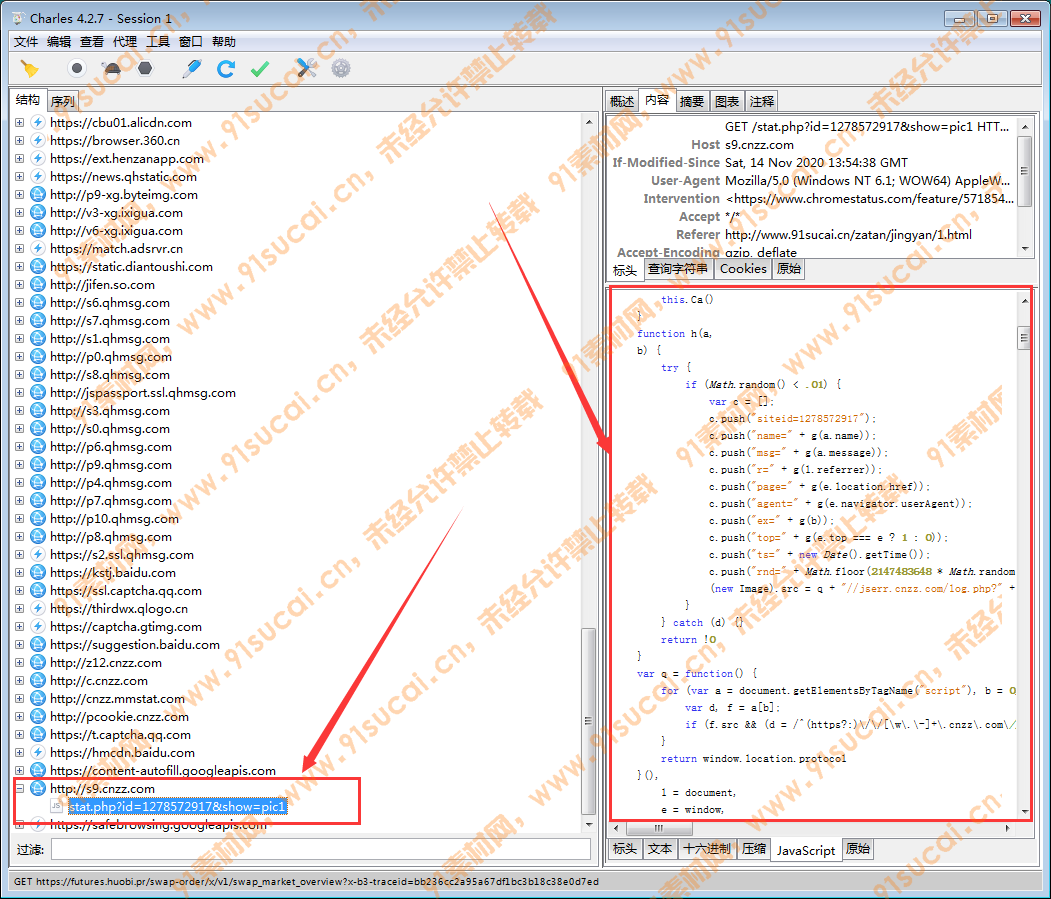Screen dimensions: 1051x899
Task: Click globe icon of http://c.cnzz.com
Action: coord(38,680)
